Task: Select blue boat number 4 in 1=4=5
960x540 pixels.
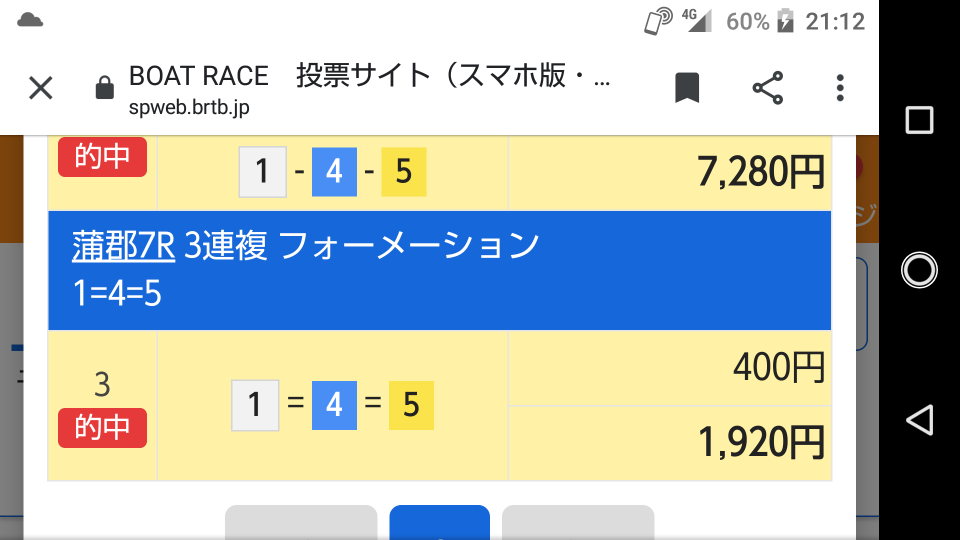Action: point(334,405)
